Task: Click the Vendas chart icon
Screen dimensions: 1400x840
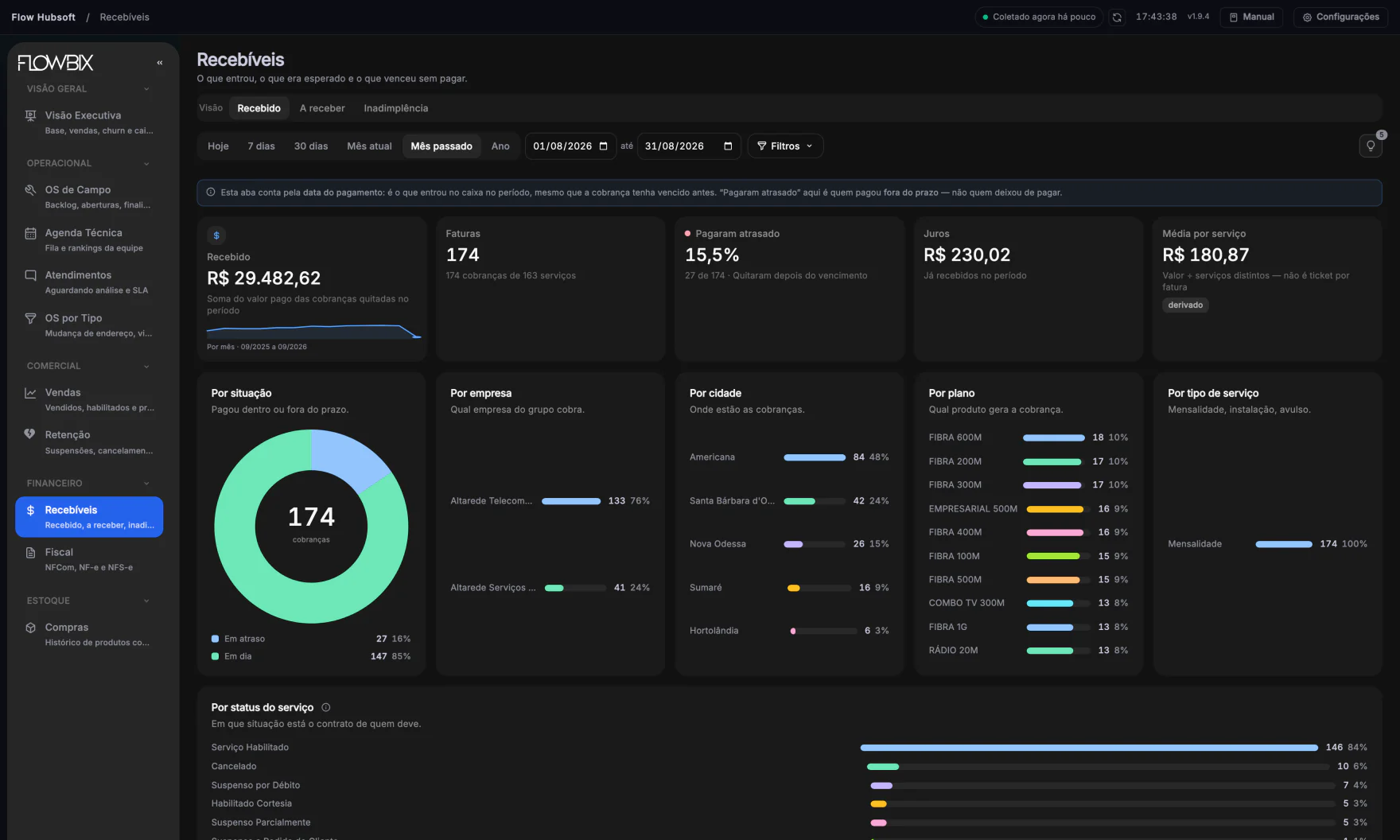Action: coord(30,393)
